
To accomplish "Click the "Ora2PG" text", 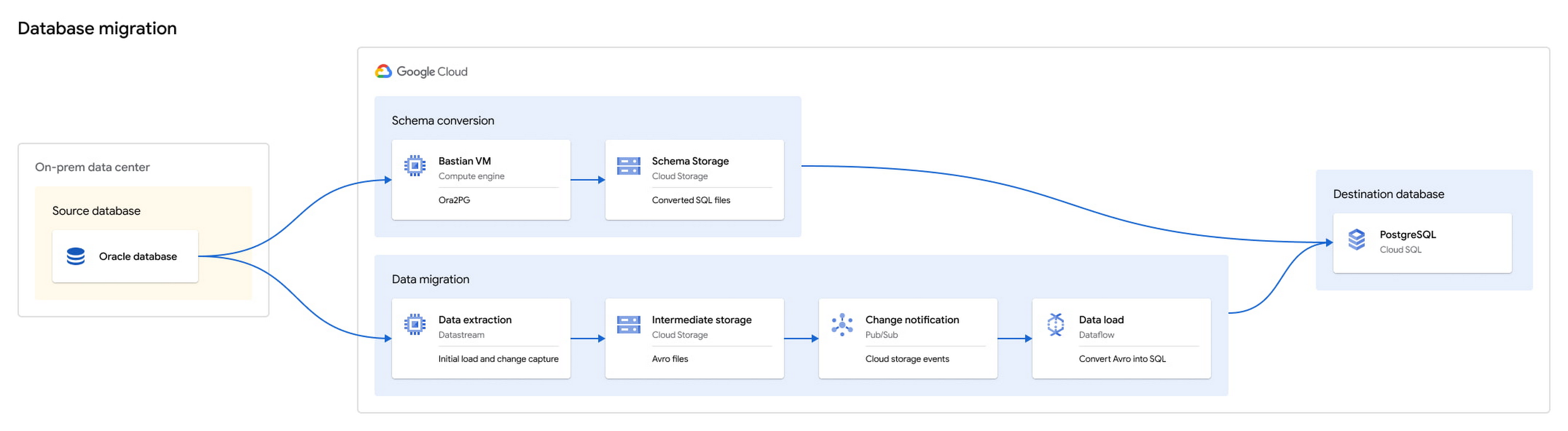I will click(454, 200).
